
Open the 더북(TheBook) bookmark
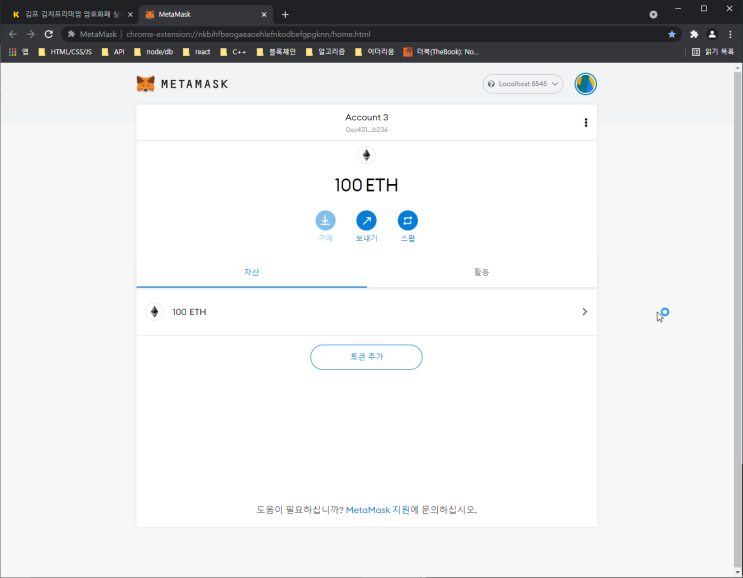click(442, 52)
